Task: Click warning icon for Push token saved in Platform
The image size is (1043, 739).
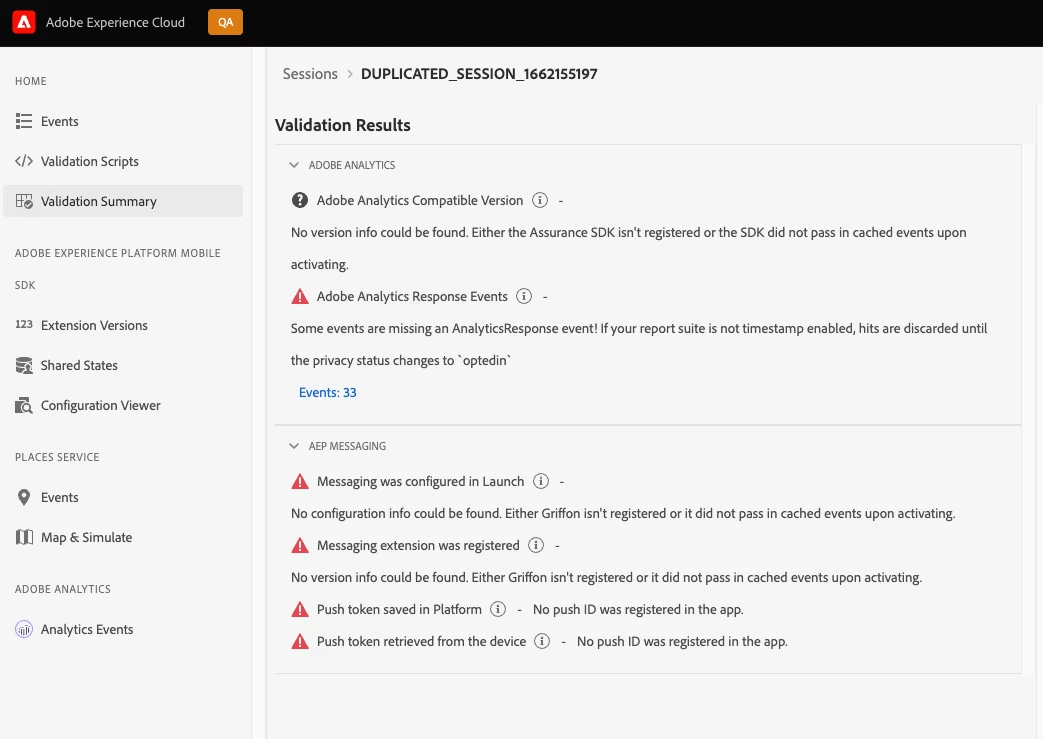Action: point(300,609)
